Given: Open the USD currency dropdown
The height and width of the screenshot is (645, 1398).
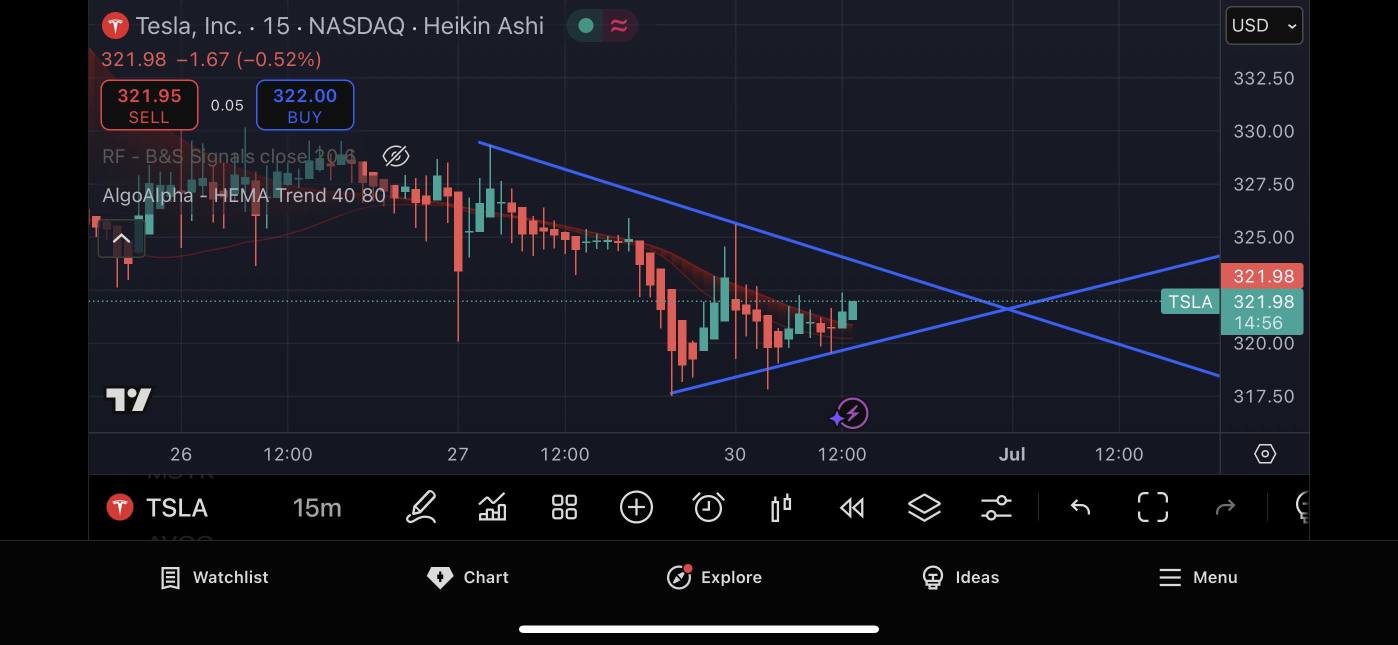Looking at the screenshot, I should click(x=1264, y=26).
